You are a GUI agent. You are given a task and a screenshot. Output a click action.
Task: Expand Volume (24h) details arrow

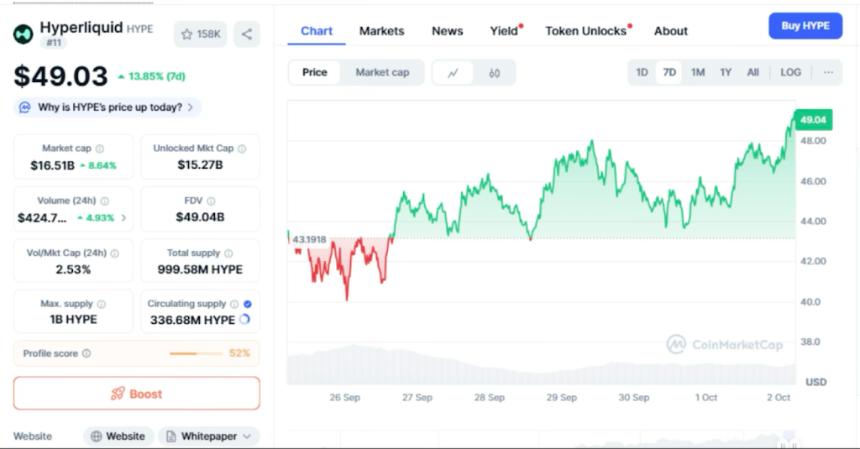pos(124,217)
